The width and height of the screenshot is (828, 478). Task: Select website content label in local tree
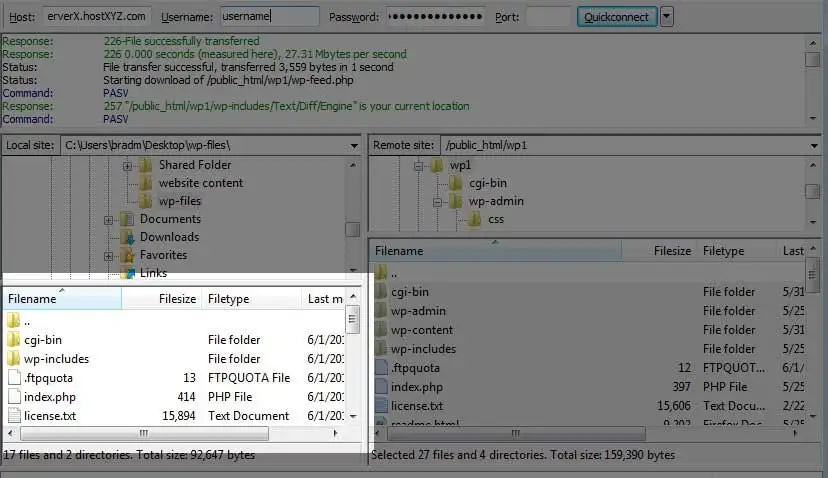201,183
